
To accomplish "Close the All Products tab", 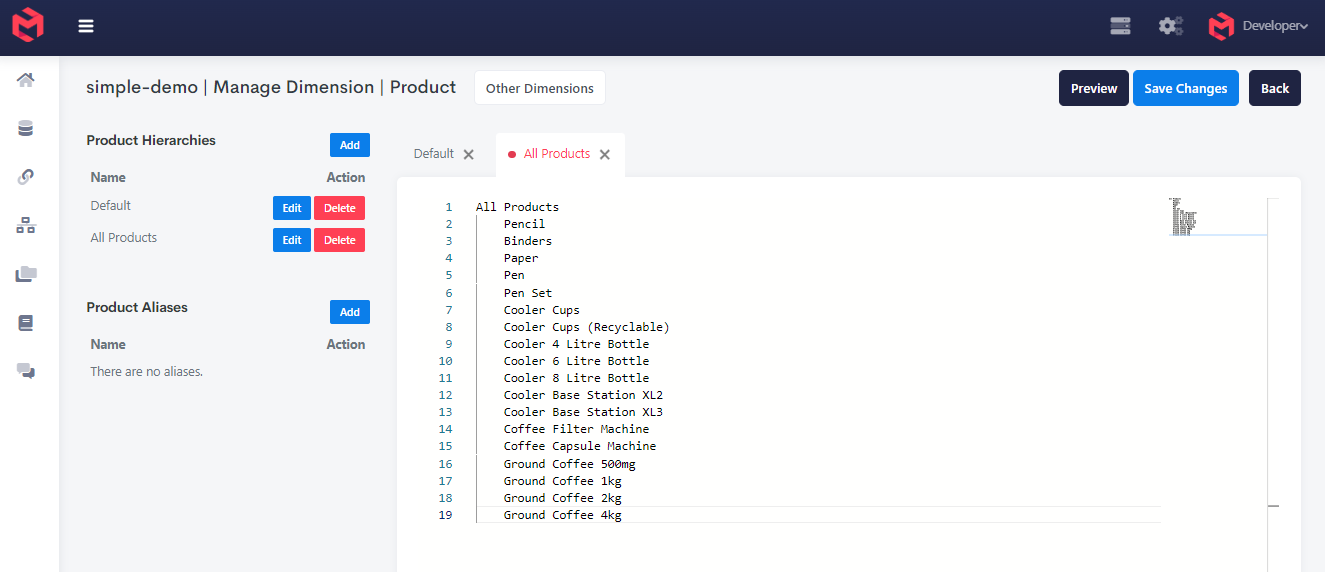I will tap(605, 155).
